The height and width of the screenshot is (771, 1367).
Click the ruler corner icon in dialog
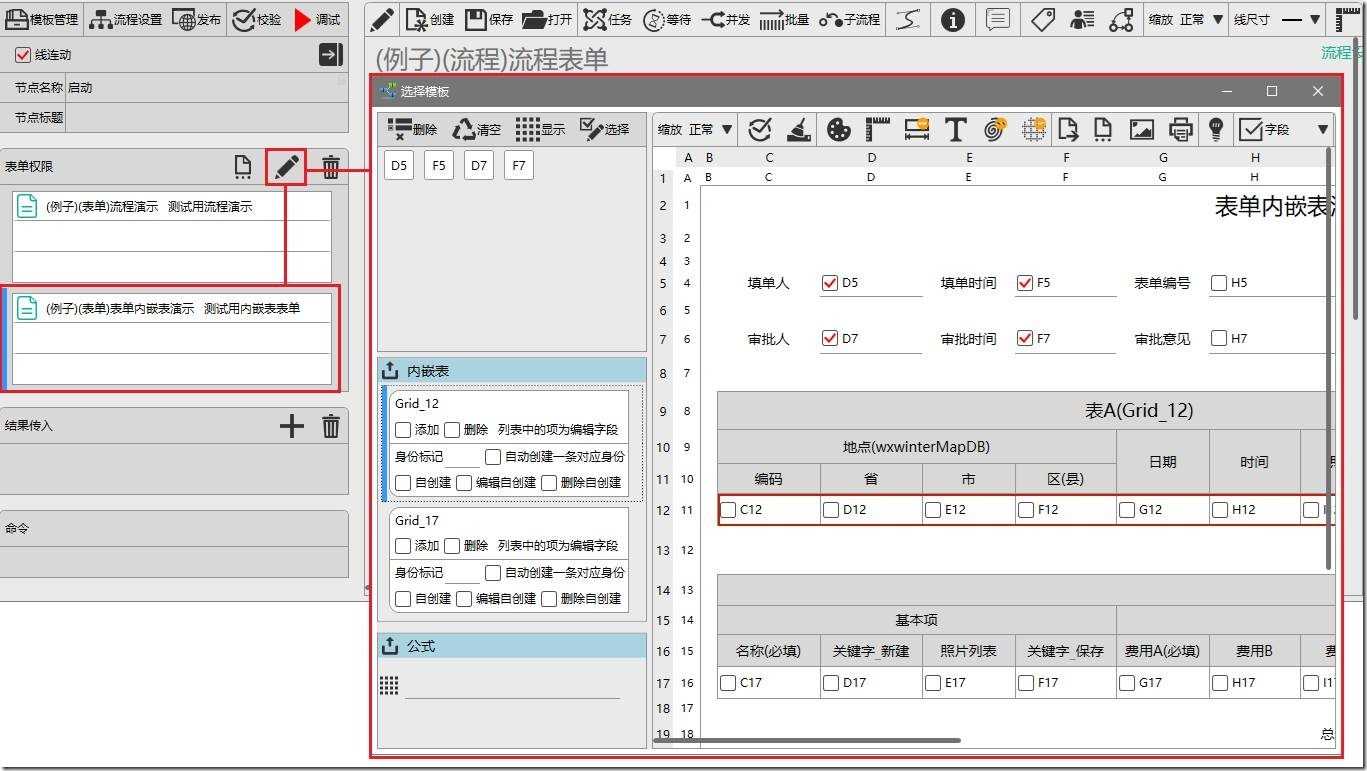[877, 129]
